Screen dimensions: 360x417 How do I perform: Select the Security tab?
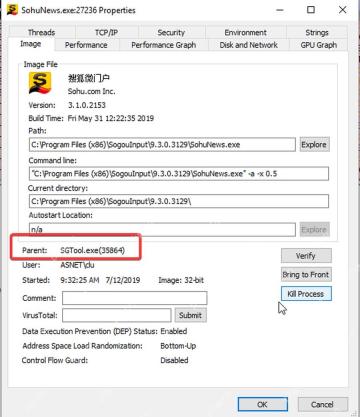tap(171, 32)
